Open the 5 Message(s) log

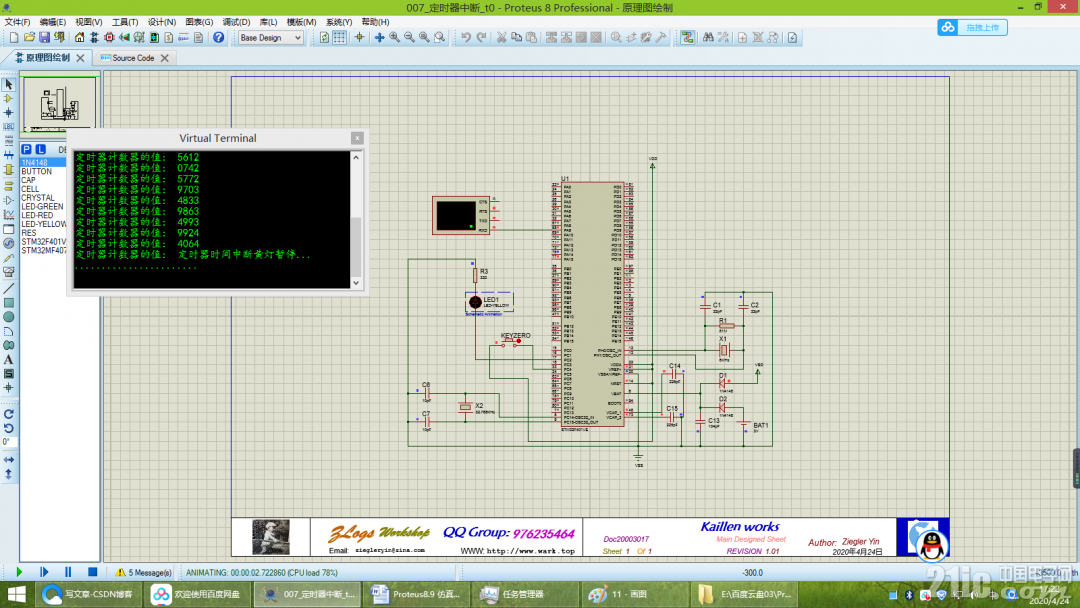143,572
